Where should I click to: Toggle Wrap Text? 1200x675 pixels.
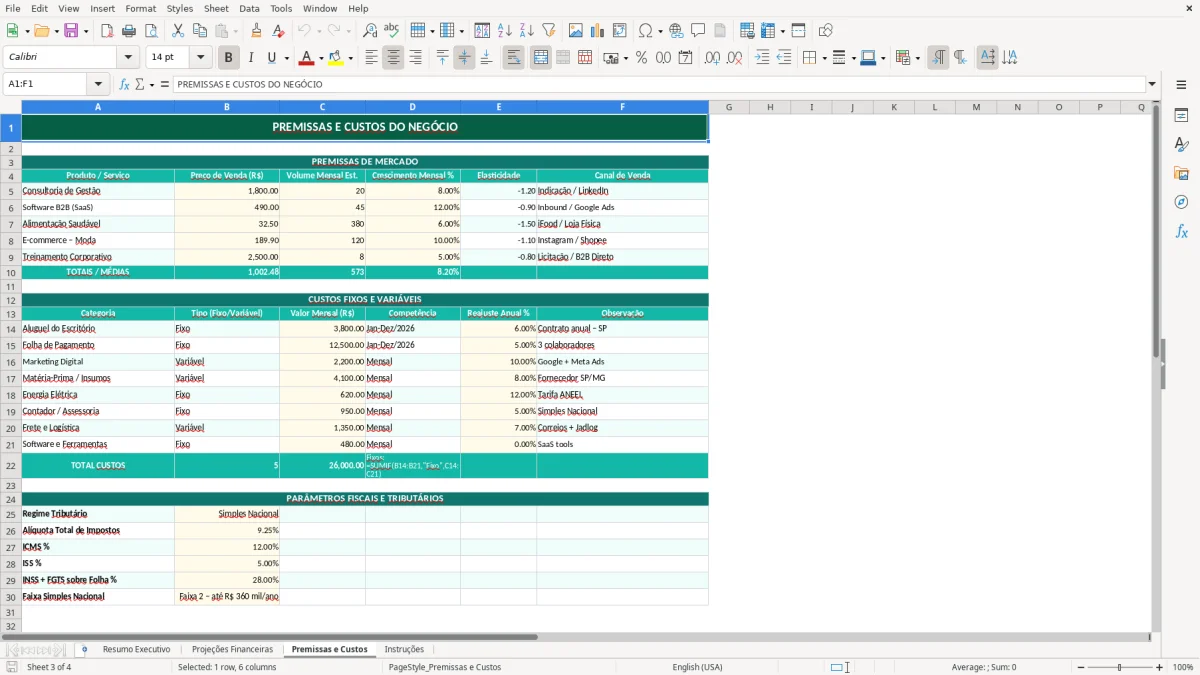point(513,58)
